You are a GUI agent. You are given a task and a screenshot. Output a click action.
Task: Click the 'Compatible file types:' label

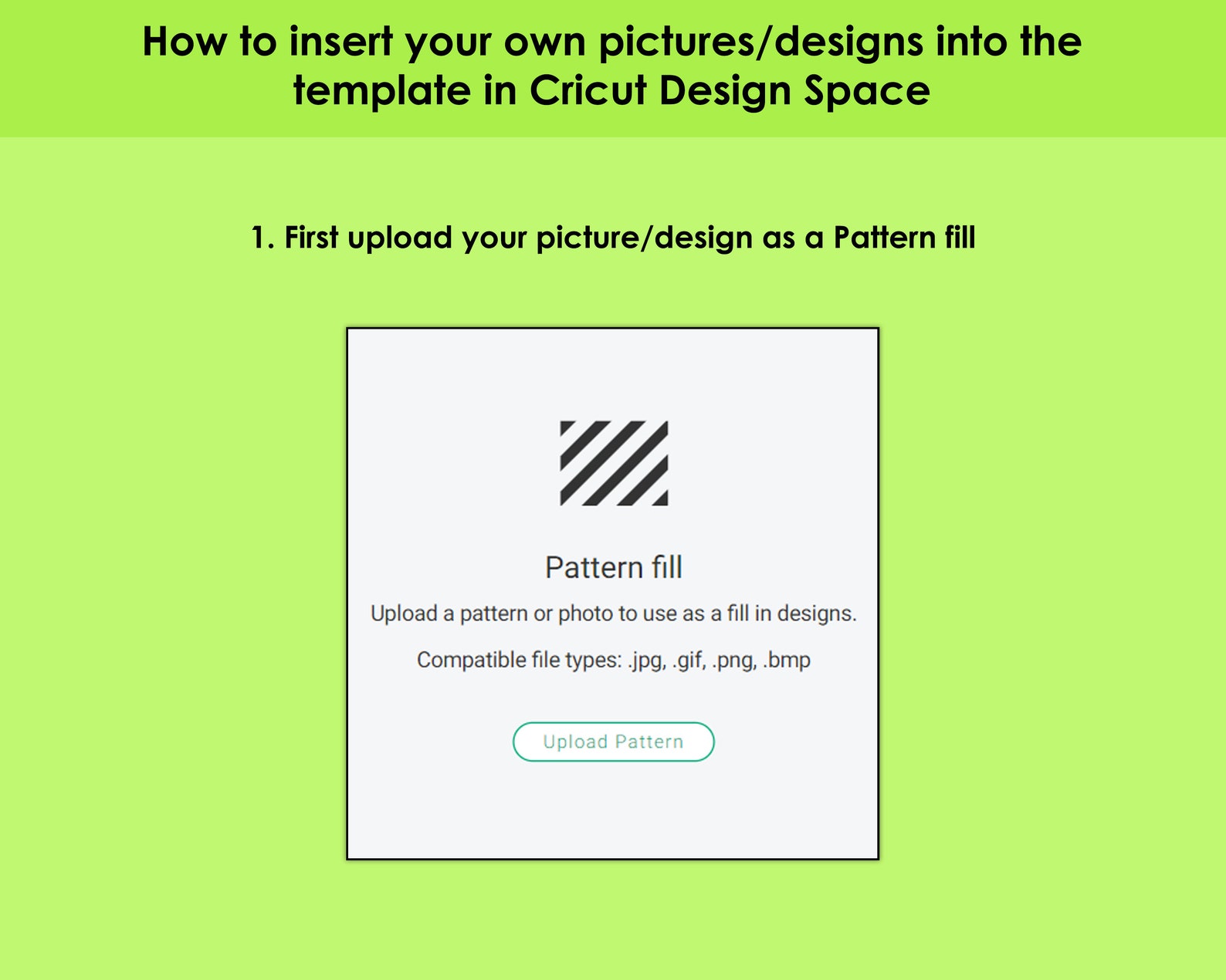tap(519, 660)
